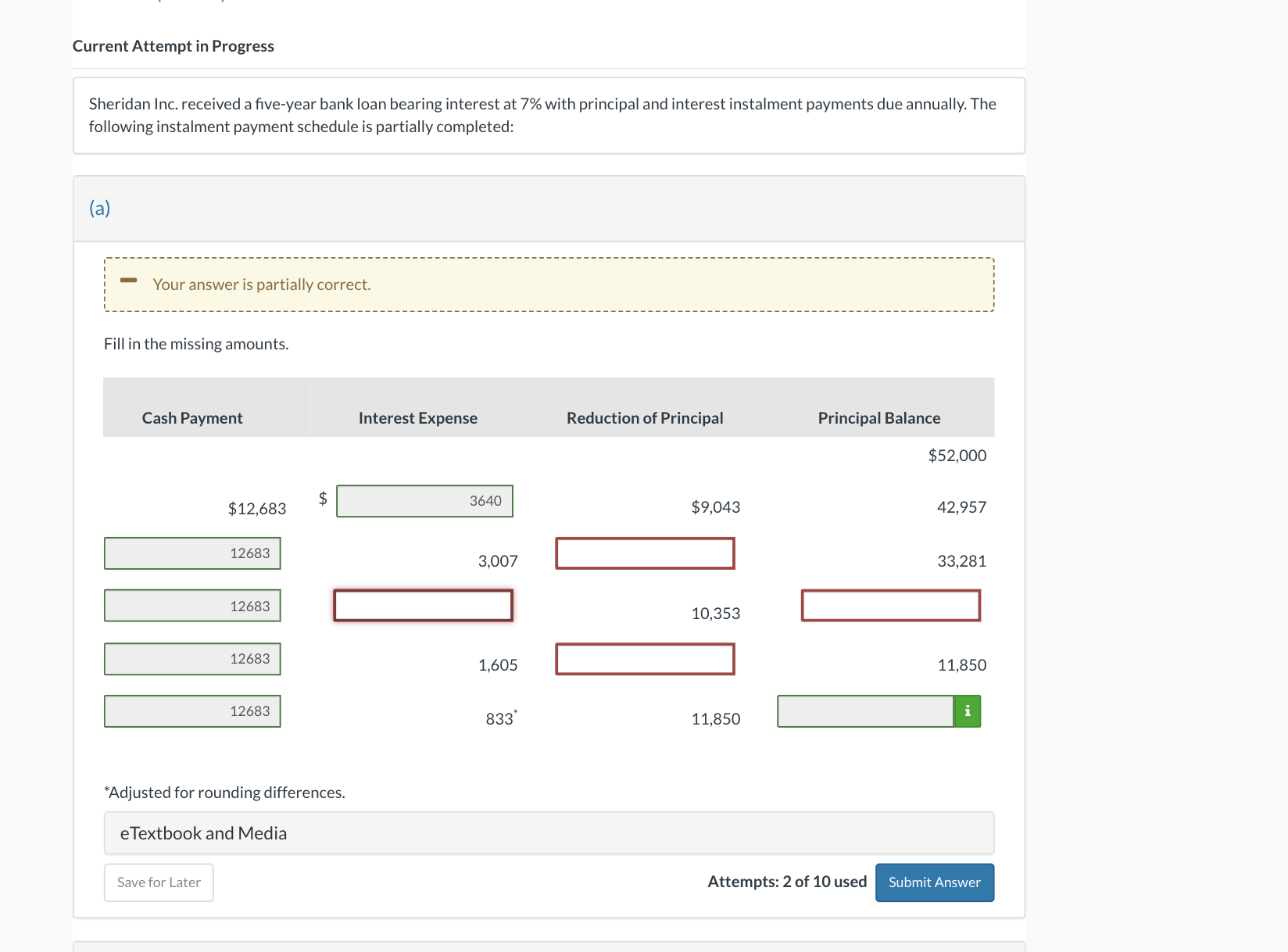This screenshot has width=1288, height=952.
Task: Click the Reduction of Principal field in row four
Action: point(645,659)
